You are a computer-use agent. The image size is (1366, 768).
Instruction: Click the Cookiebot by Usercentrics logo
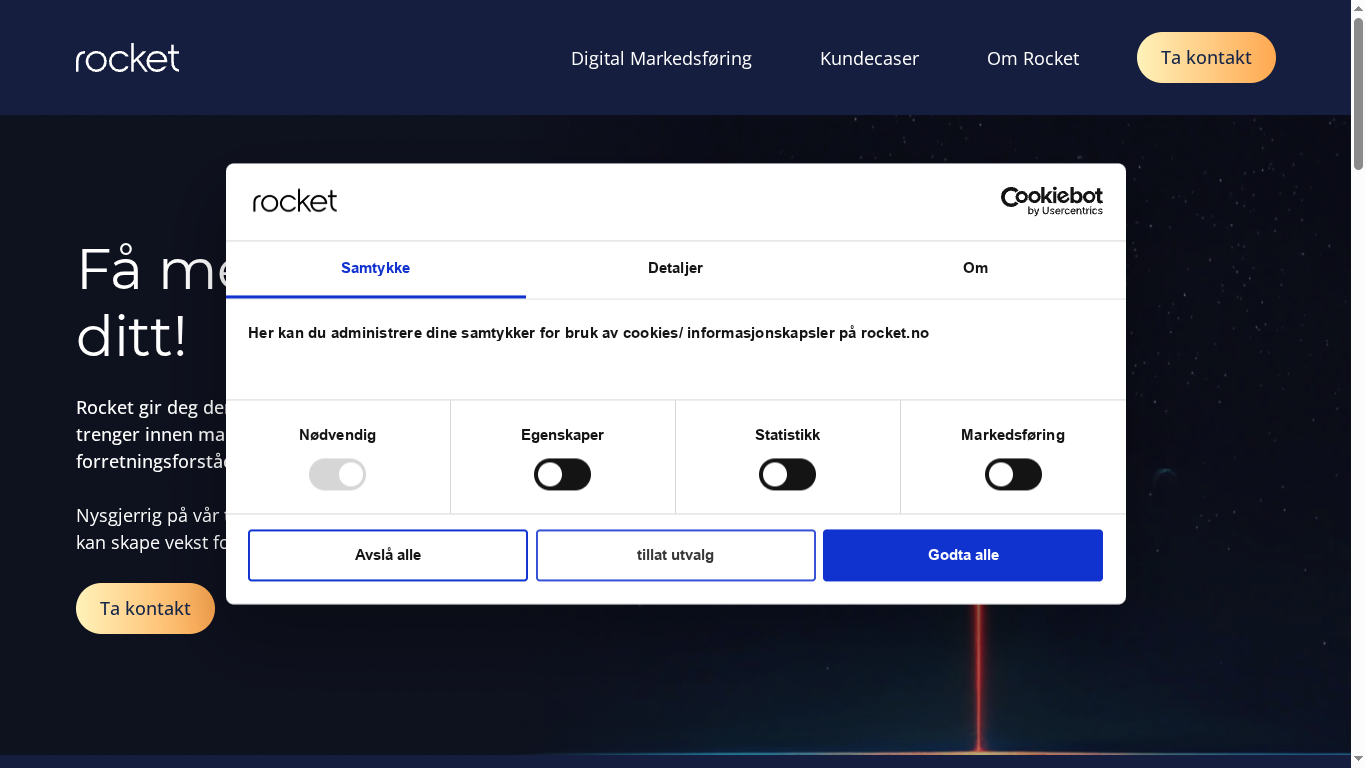click(x=1052, y=200)
